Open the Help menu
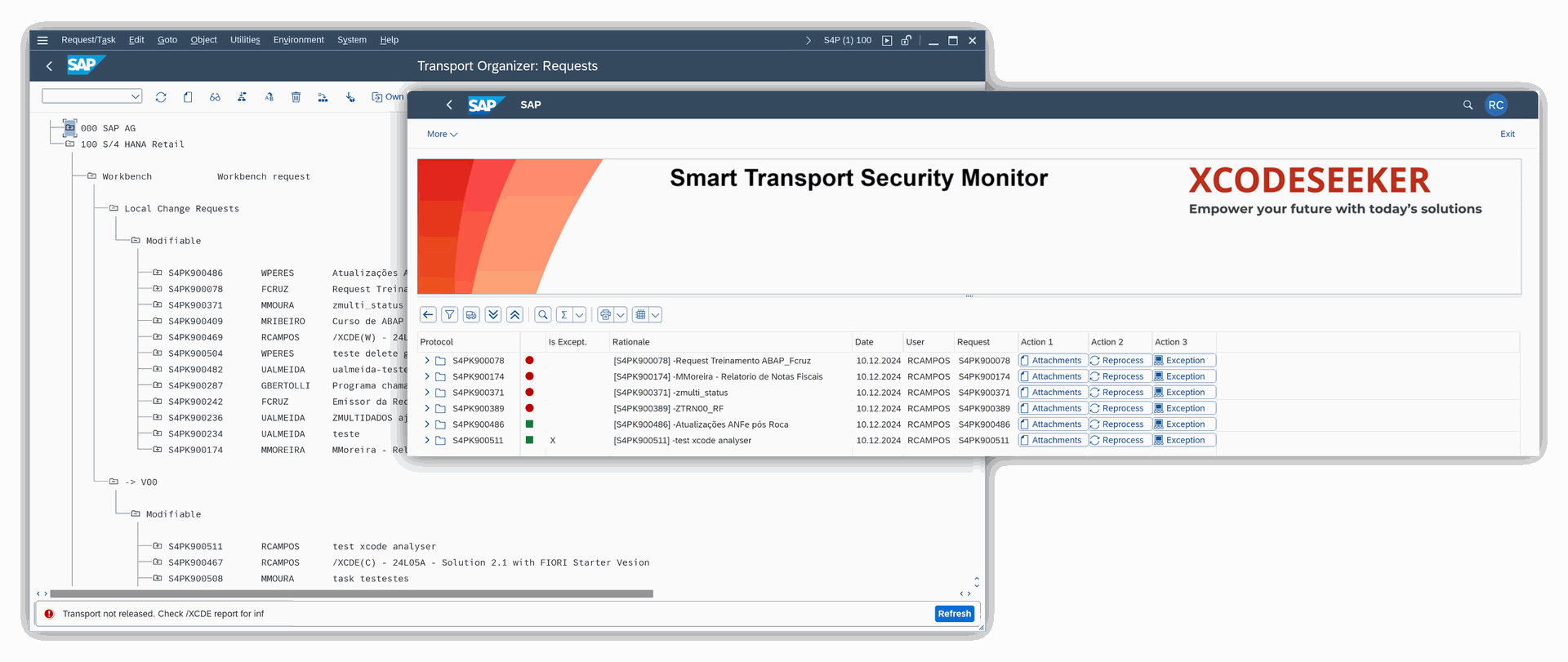Image resolution: width=1568 pixels, height=662 pixels. coord(389,40)
